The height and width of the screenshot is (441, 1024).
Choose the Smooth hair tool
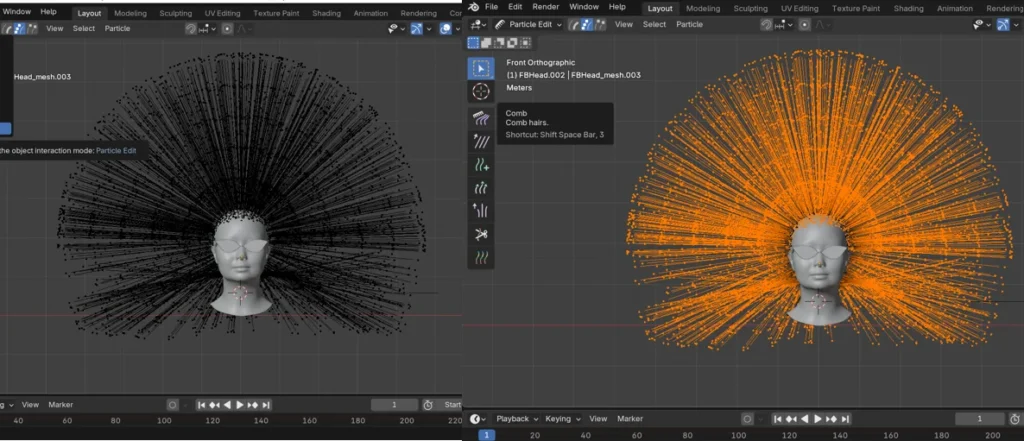click(x=481, y=141)
